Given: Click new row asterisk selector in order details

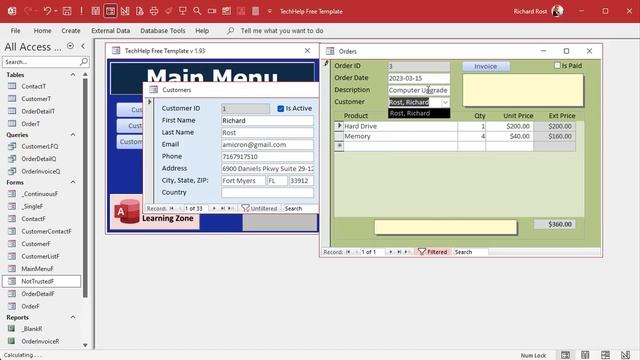Looking at the screenshot, I should pos(339,146).
